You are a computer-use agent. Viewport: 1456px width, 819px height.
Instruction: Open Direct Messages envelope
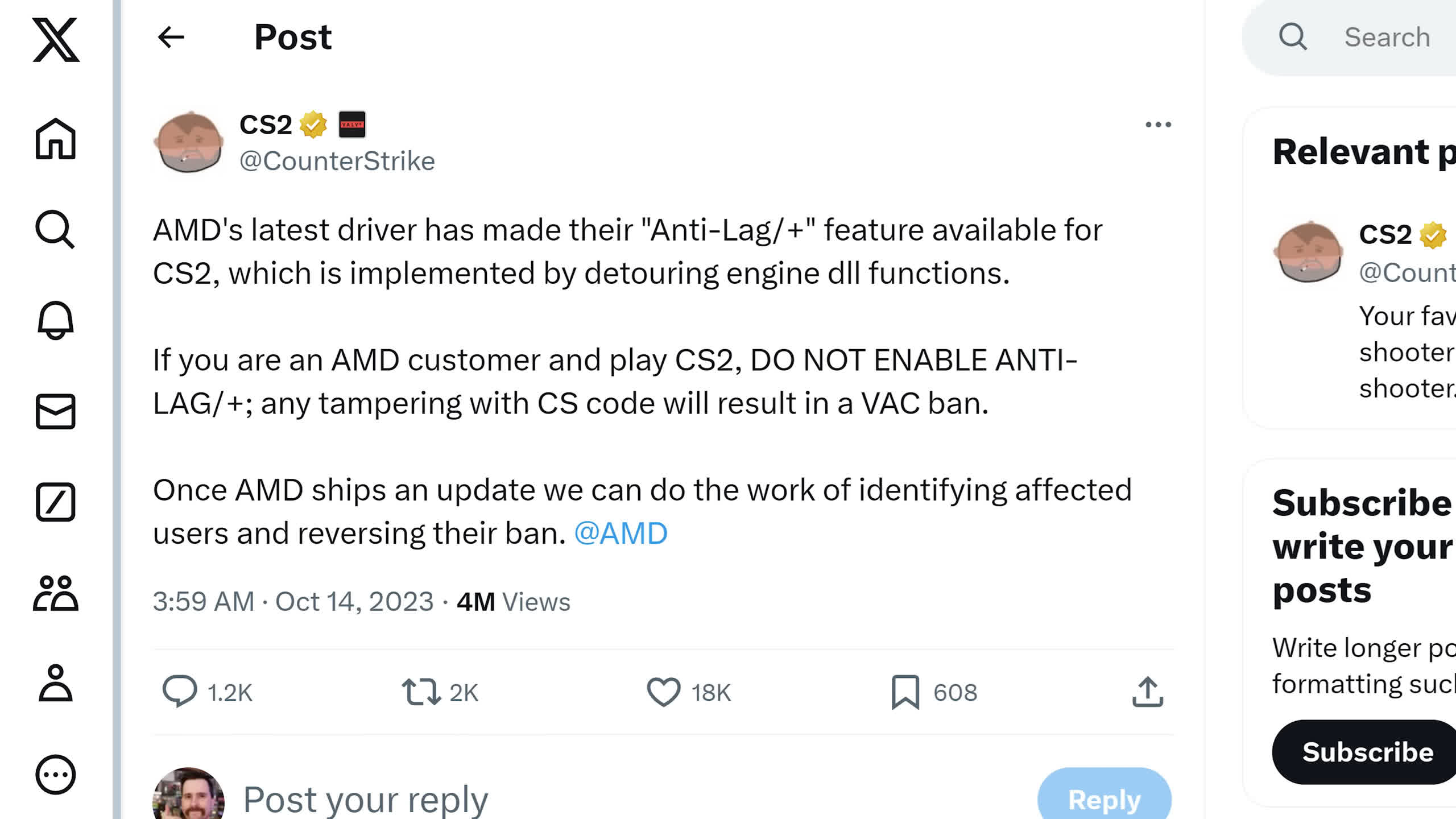pos(56,411)
